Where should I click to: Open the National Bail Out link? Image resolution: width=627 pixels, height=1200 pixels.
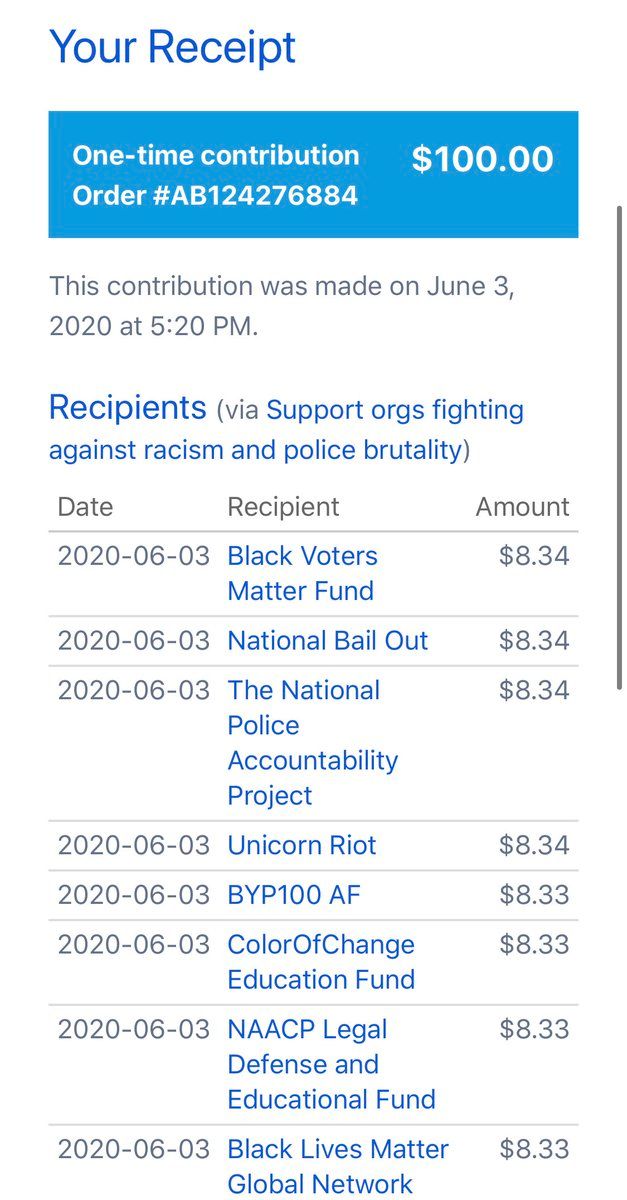327,641
